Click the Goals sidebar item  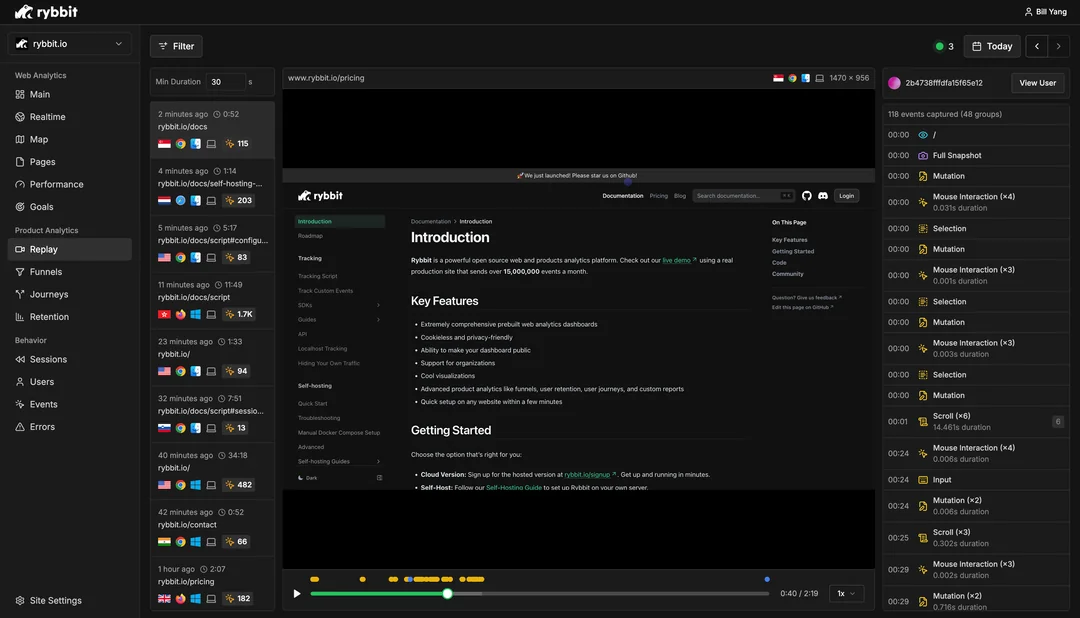point(41,207)
